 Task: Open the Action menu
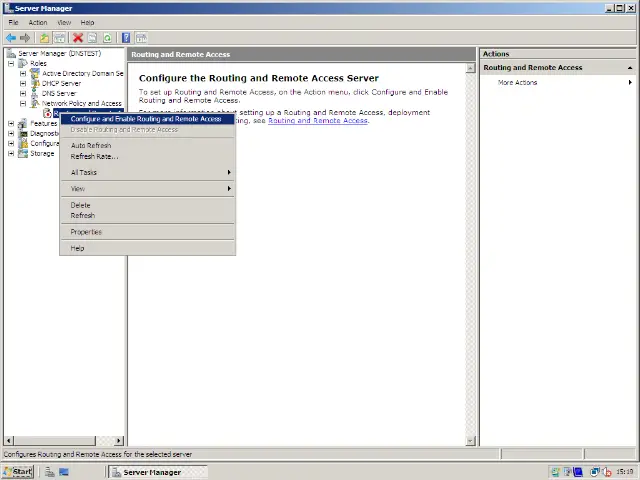[38, 22]
